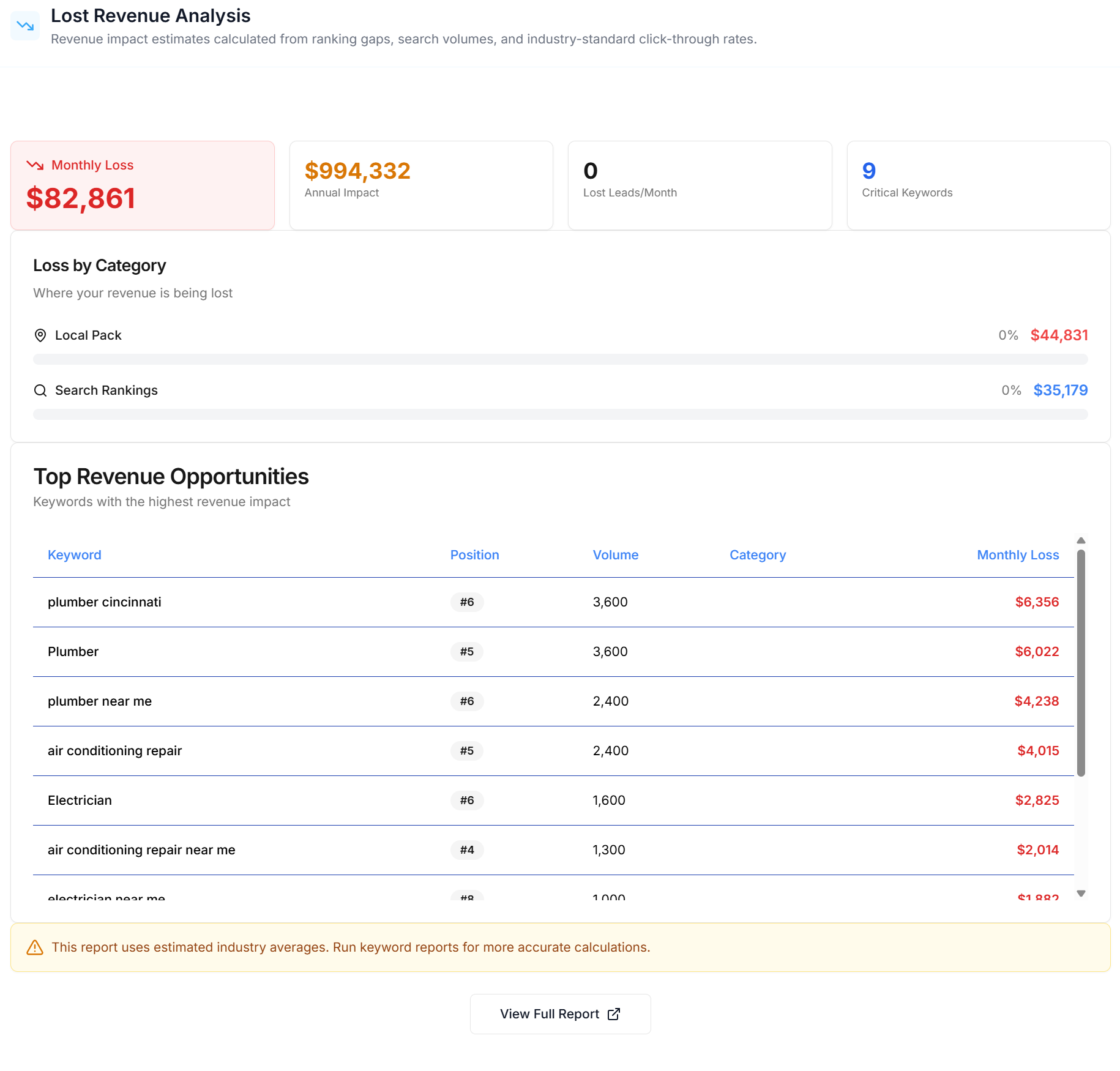Click the Lost Revenue Analysis trend-line icon
1120x1071 pixels.
coord(24,26)
